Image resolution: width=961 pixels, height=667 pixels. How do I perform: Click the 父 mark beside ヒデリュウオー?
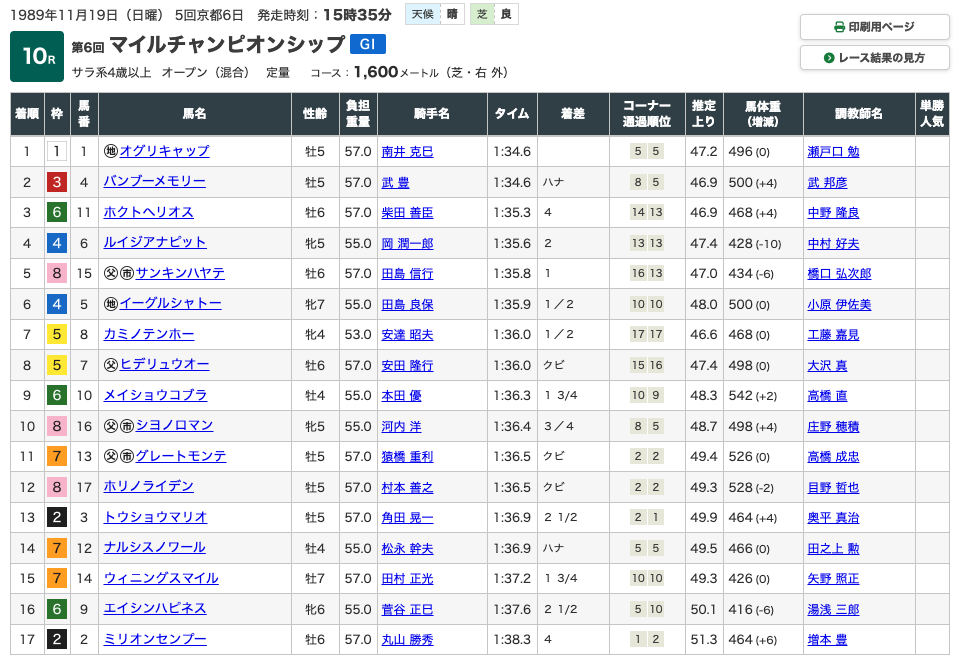111,365
